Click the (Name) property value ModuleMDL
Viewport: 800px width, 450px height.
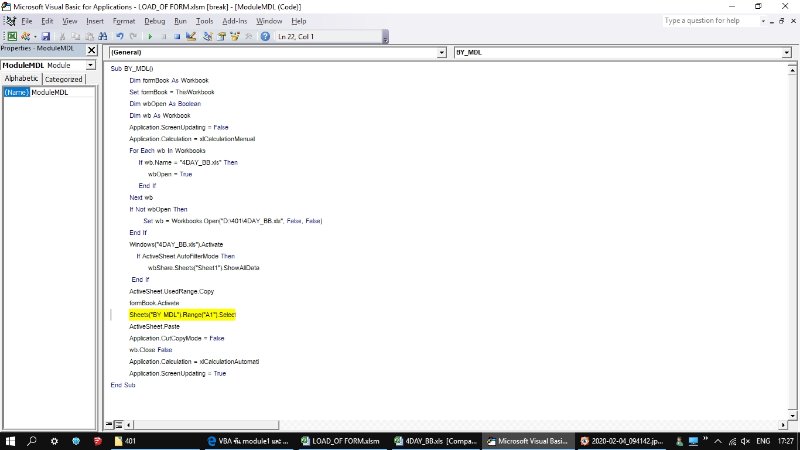60,92
